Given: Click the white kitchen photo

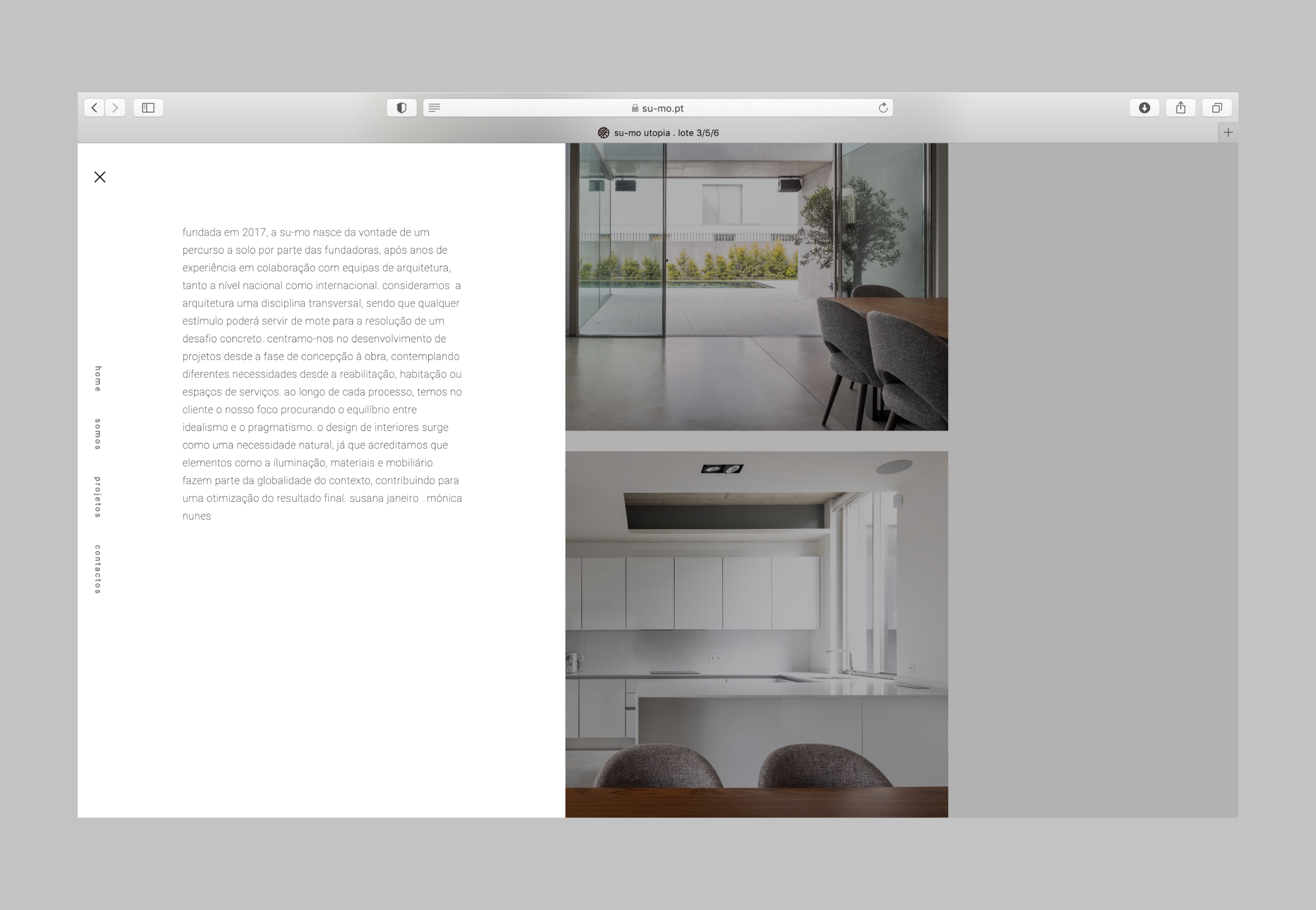Looking at the screenshot, I should pyautogui.click(x=756, y=634).
